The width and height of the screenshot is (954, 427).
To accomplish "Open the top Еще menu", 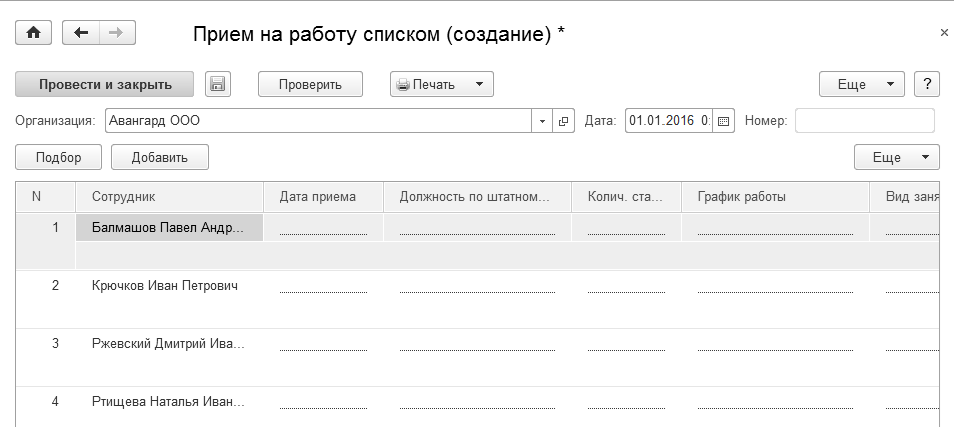I will point(861,84).
